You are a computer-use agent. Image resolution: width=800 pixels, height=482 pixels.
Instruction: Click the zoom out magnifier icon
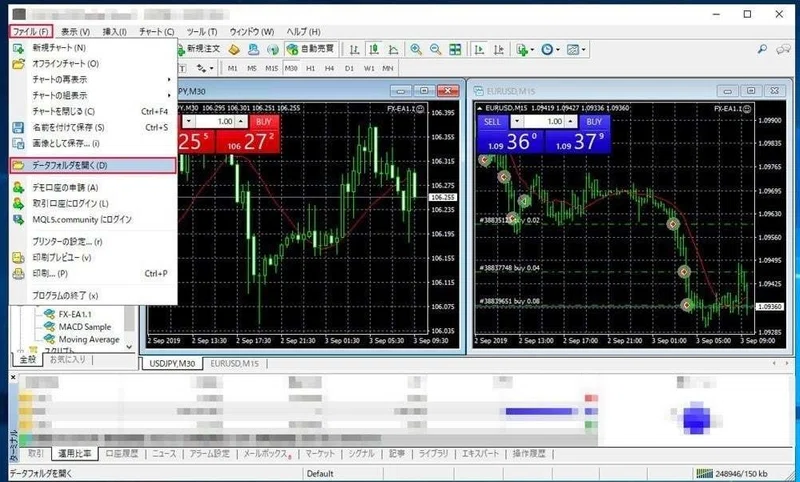[435, 49]
